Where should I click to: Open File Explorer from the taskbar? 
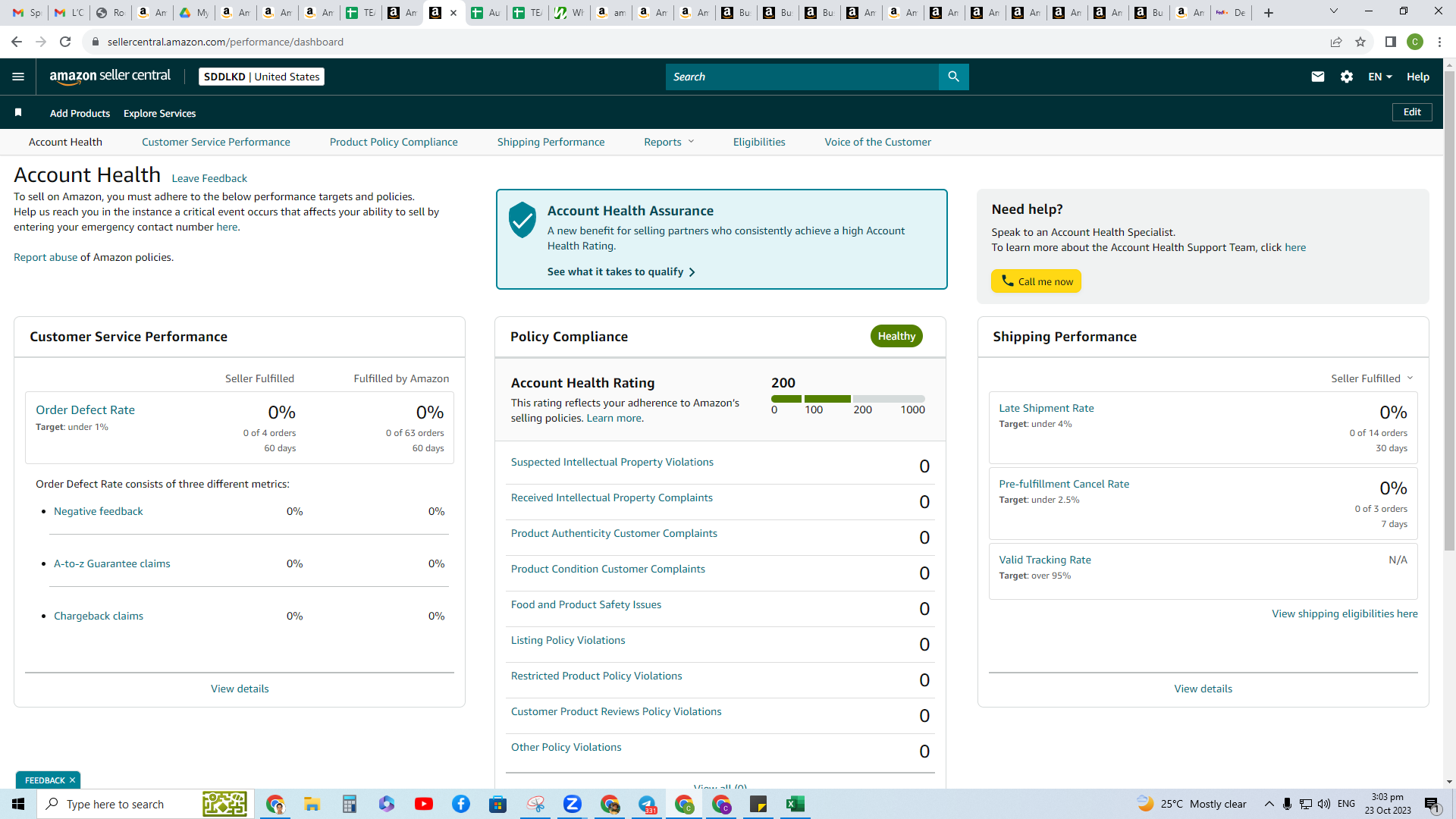click(312, 804)
